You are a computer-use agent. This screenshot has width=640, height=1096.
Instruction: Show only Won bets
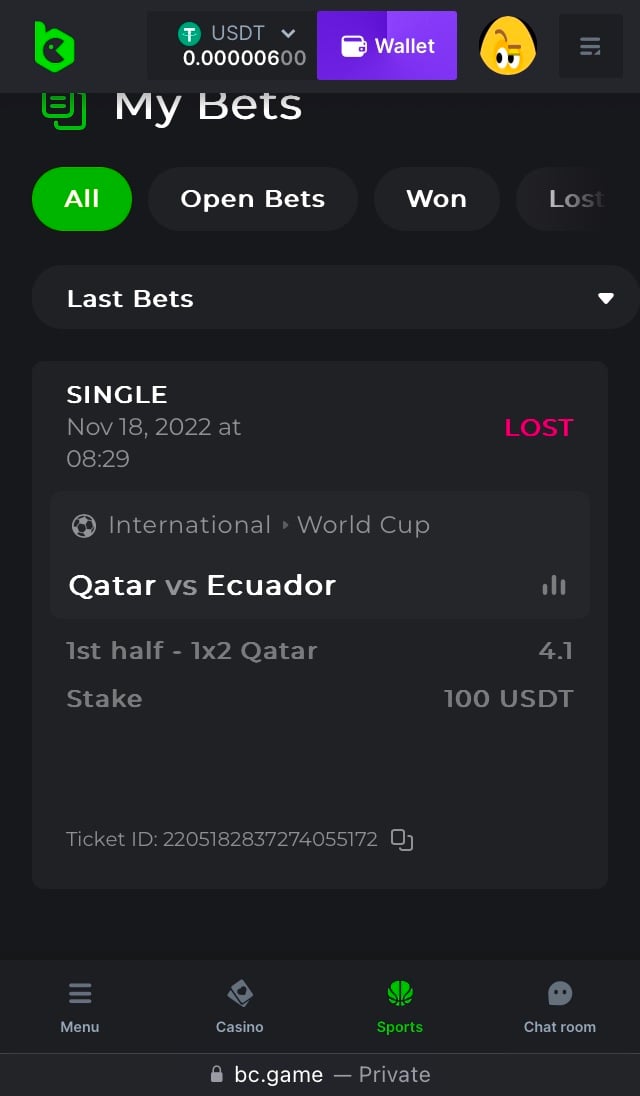436,199
